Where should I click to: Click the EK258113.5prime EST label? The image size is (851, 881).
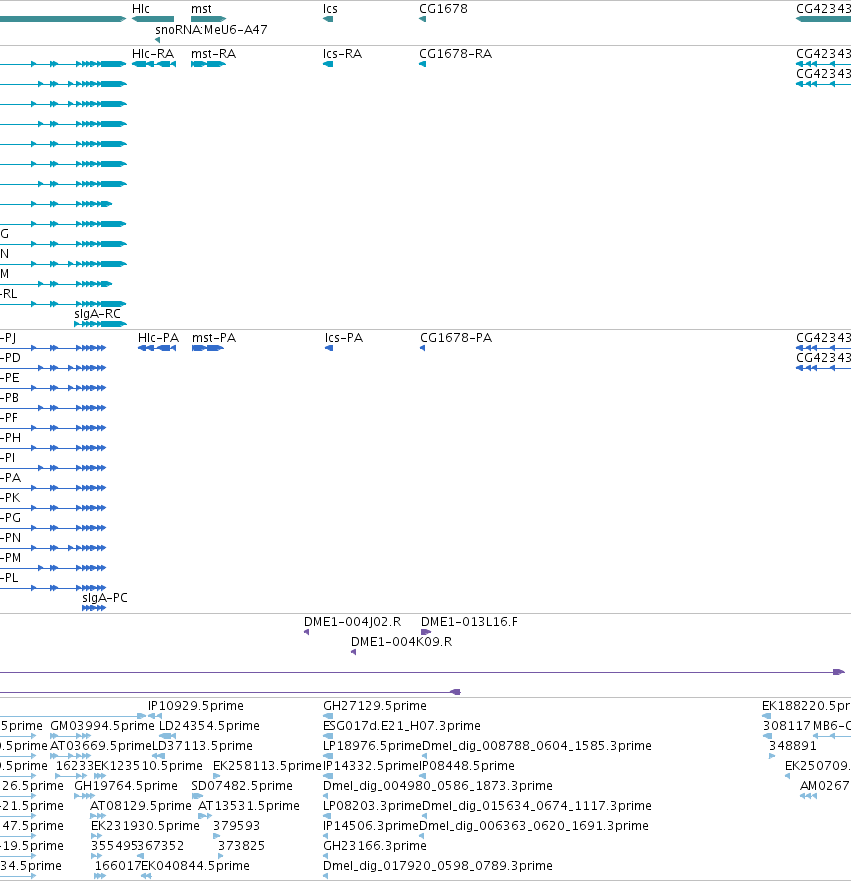point(267,766)
